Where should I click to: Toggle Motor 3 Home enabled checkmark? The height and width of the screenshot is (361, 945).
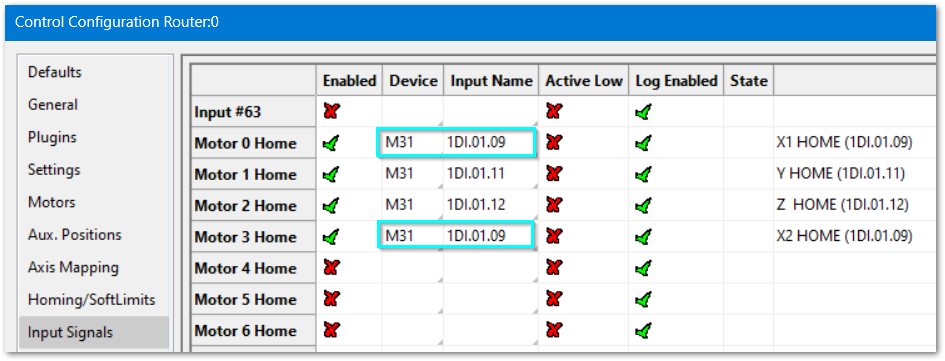pyautogui.click(x=330, y=237)
